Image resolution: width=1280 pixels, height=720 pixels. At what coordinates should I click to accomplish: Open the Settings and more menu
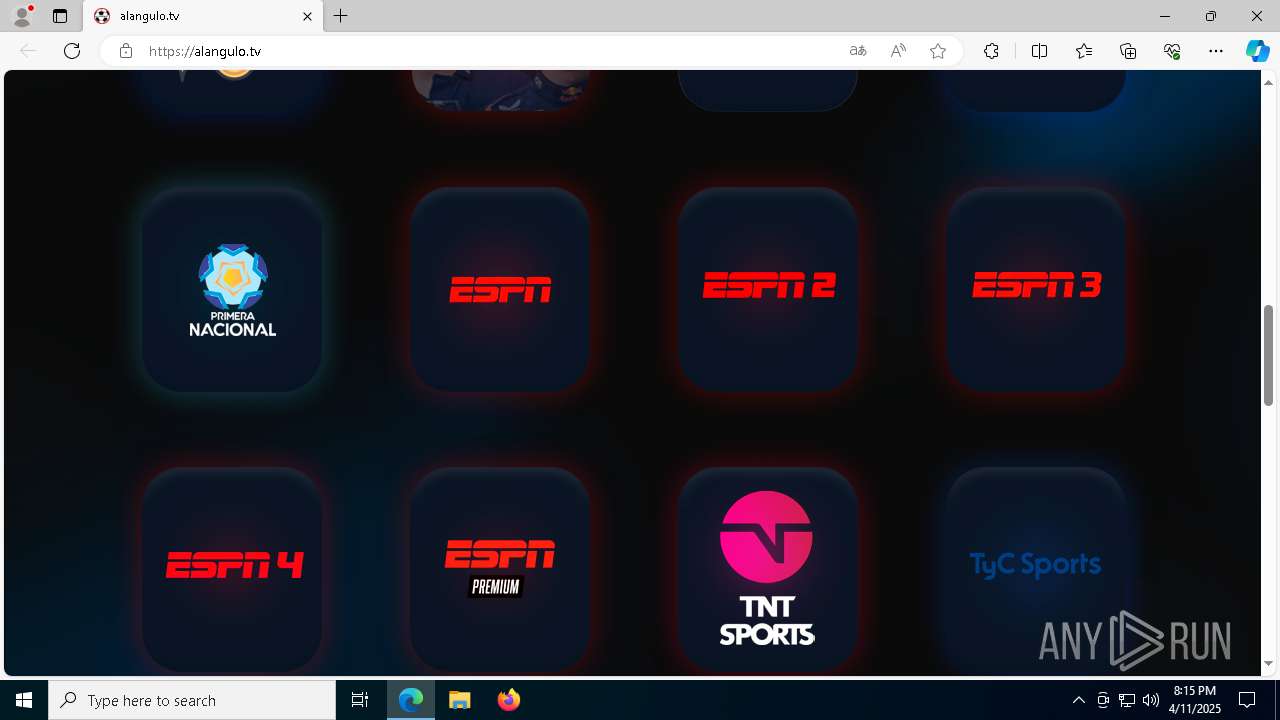(1216, 51)
